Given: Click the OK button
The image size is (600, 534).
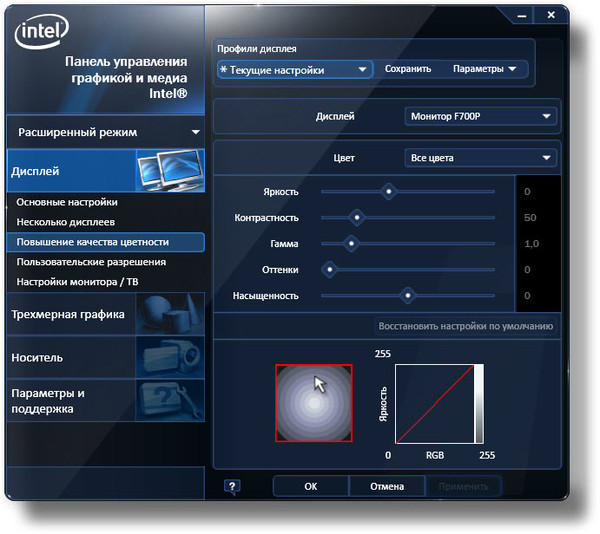Looking at the screenshot, I should click(x=311, y=486).
